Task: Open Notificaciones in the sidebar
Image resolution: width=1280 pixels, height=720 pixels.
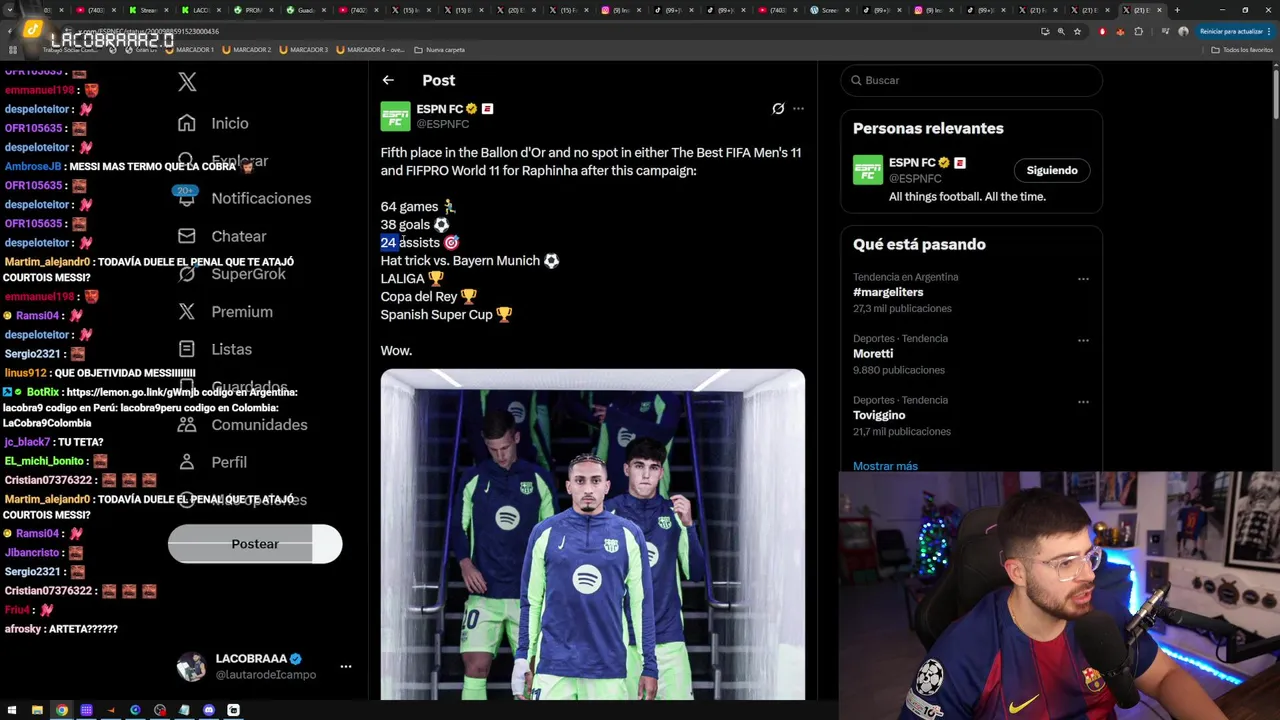Action: pyautogui.click(x=261, y=198)
